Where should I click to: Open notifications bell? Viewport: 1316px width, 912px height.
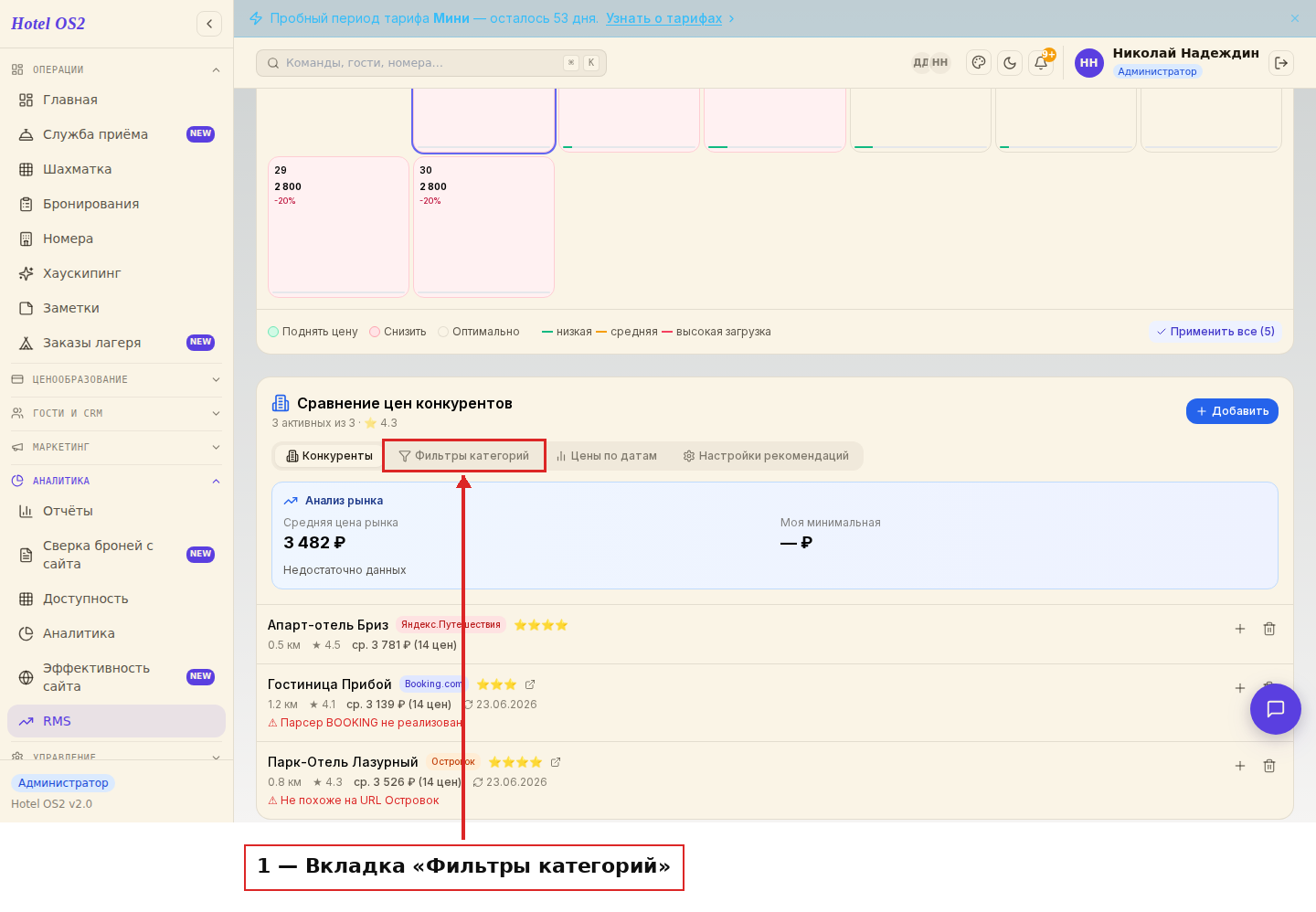1041,63
